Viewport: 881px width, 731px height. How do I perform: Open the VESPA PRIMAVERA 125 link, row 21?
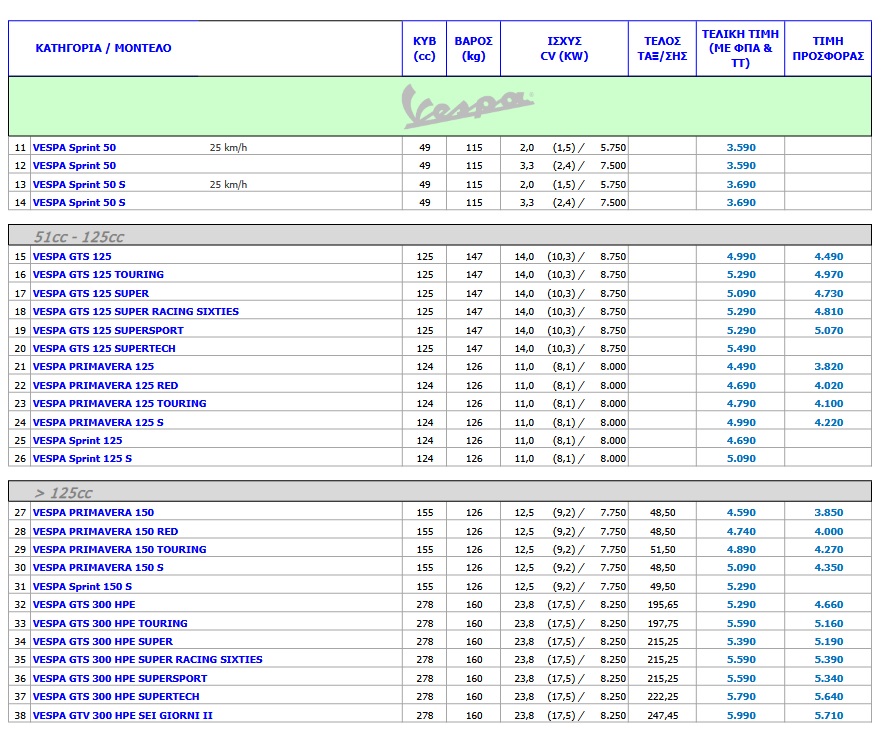point(93,366)
